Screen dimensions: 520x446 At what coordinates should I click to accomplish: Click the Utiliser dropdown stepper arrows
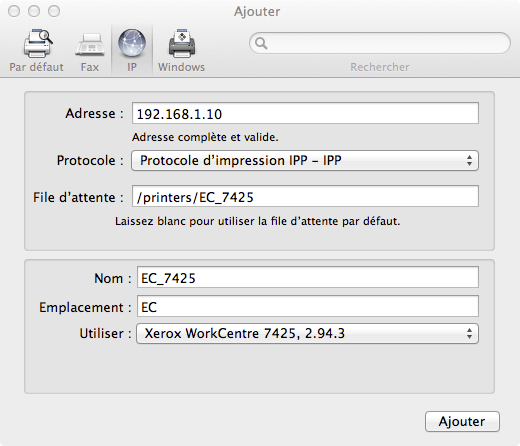coord(469,333)
